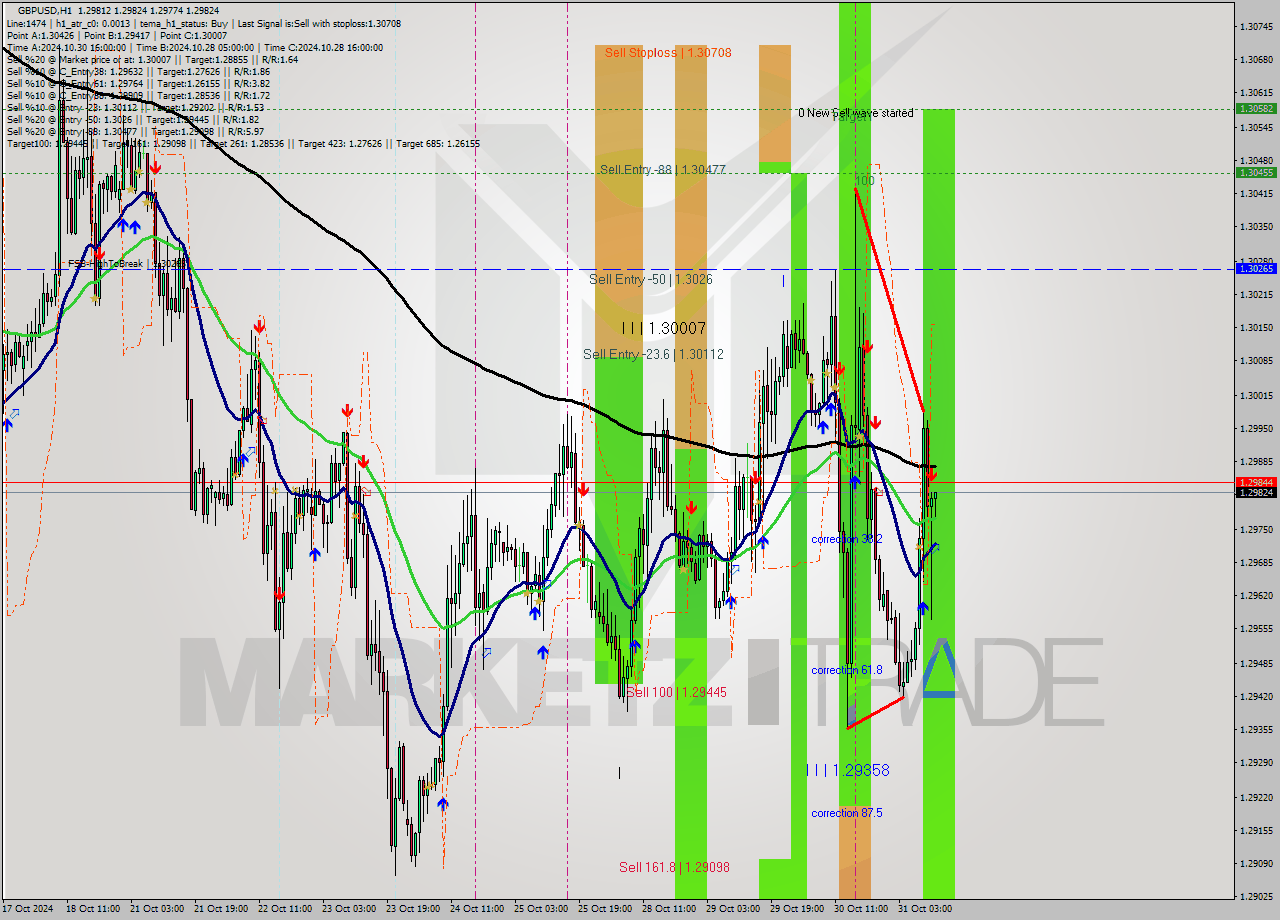Click the 'Sell Entry -23.6 | 1.30112' label
Viewport: 1280px width, 920px height.
click(x=653, y=354)
